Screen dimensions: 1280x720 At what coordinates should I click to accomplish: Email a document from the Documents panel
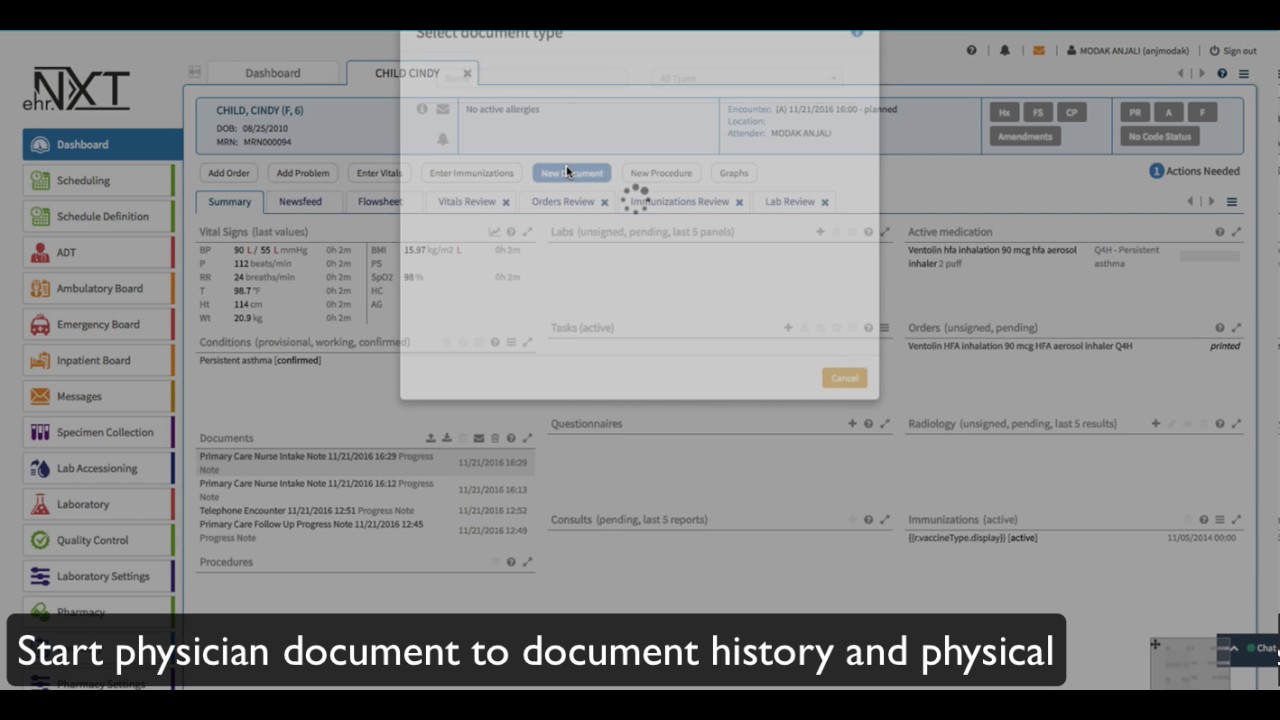point(479,438)
